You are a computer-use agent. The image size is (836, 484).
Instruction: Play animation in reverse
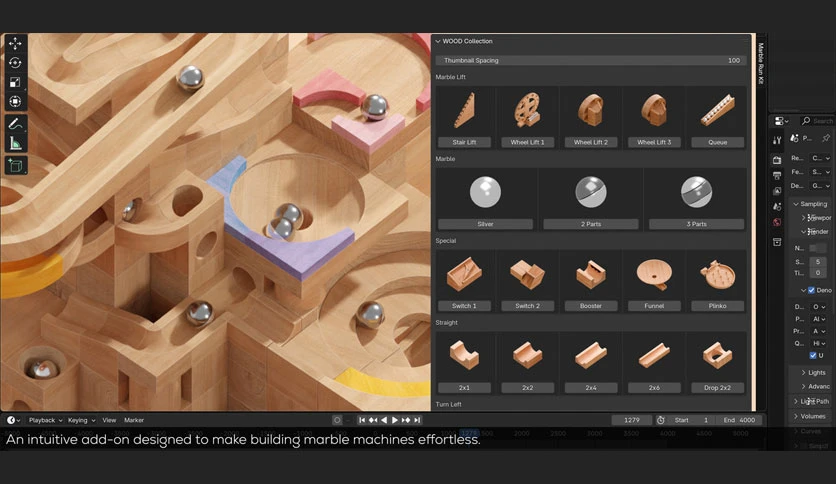pyautogui.click(x=384, y=420)
